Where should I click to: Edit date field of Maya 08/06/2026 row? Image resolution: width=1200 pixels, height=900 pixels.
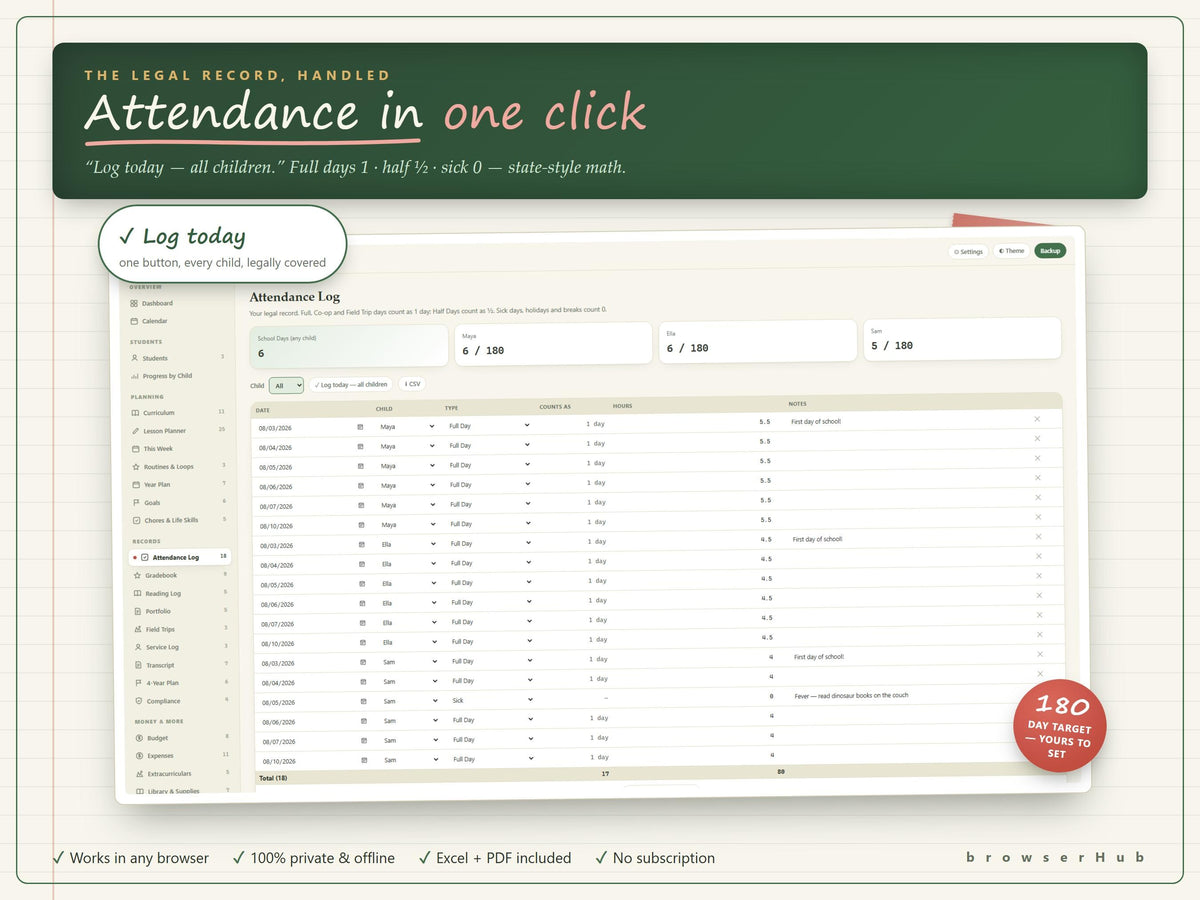coord(310,486)
